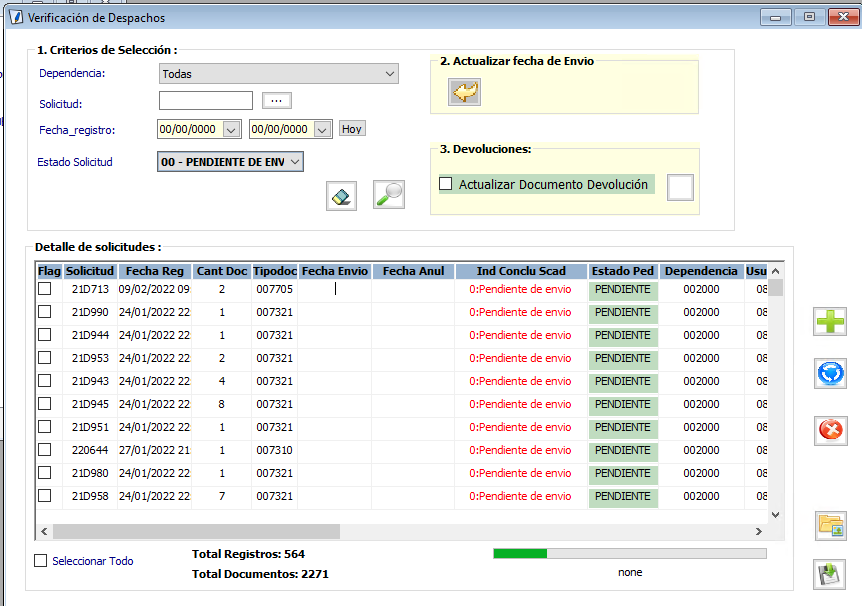Check the flag for solicitud 220644

click(x=45, y=450)
